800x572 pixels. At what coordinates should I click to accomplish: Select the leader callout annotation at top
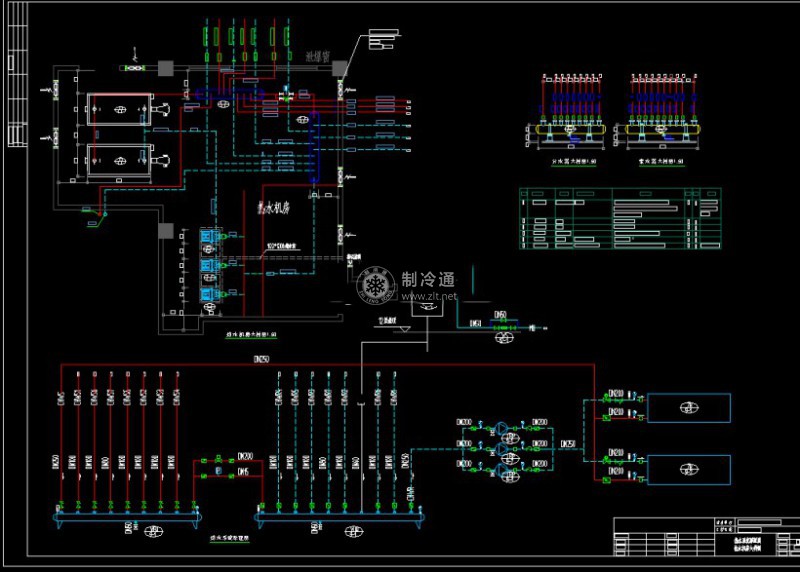pyautogui.click(x=381, y=40)
